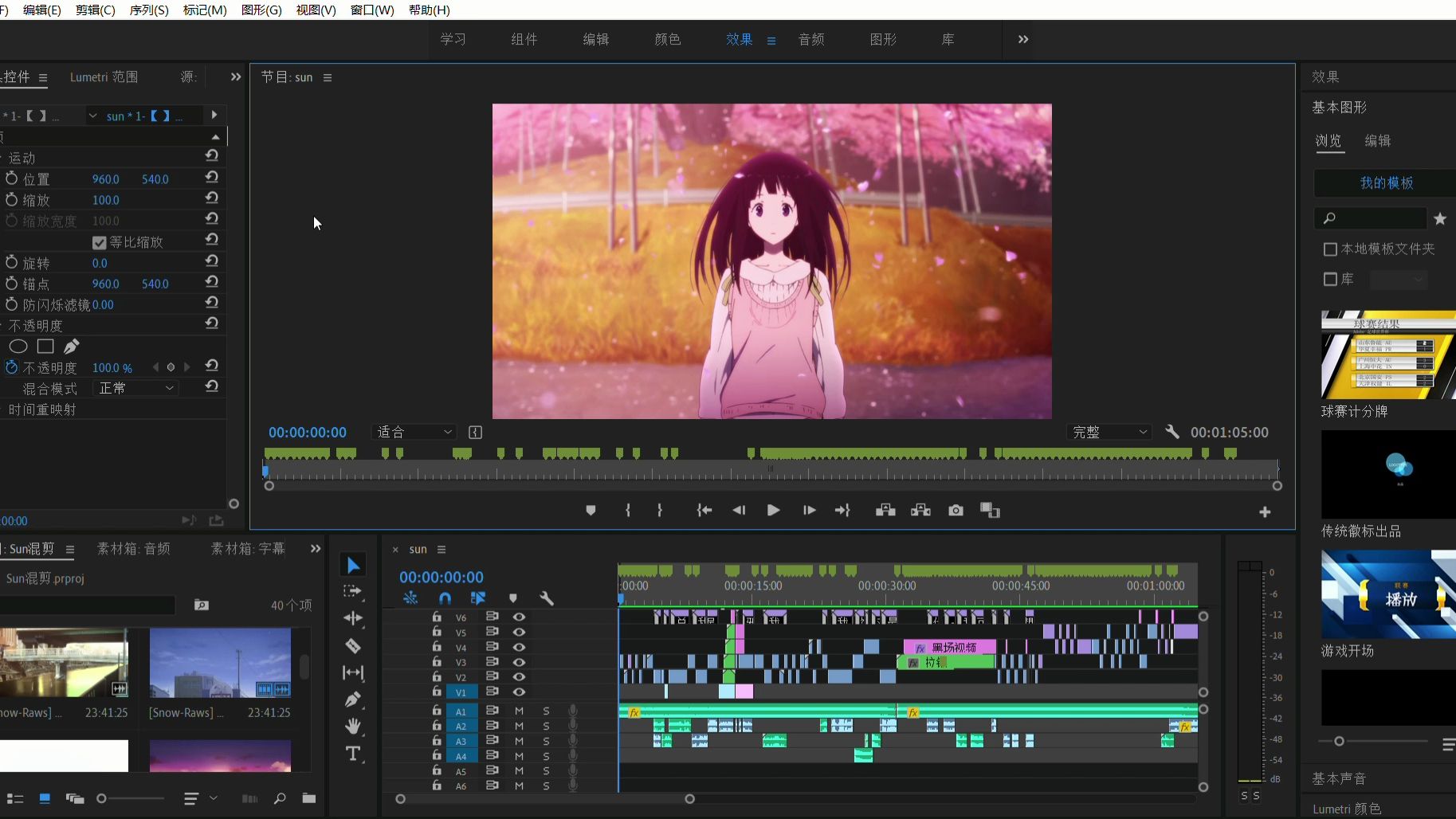
Task: Lock the V5 track
Action: point(437,632)
